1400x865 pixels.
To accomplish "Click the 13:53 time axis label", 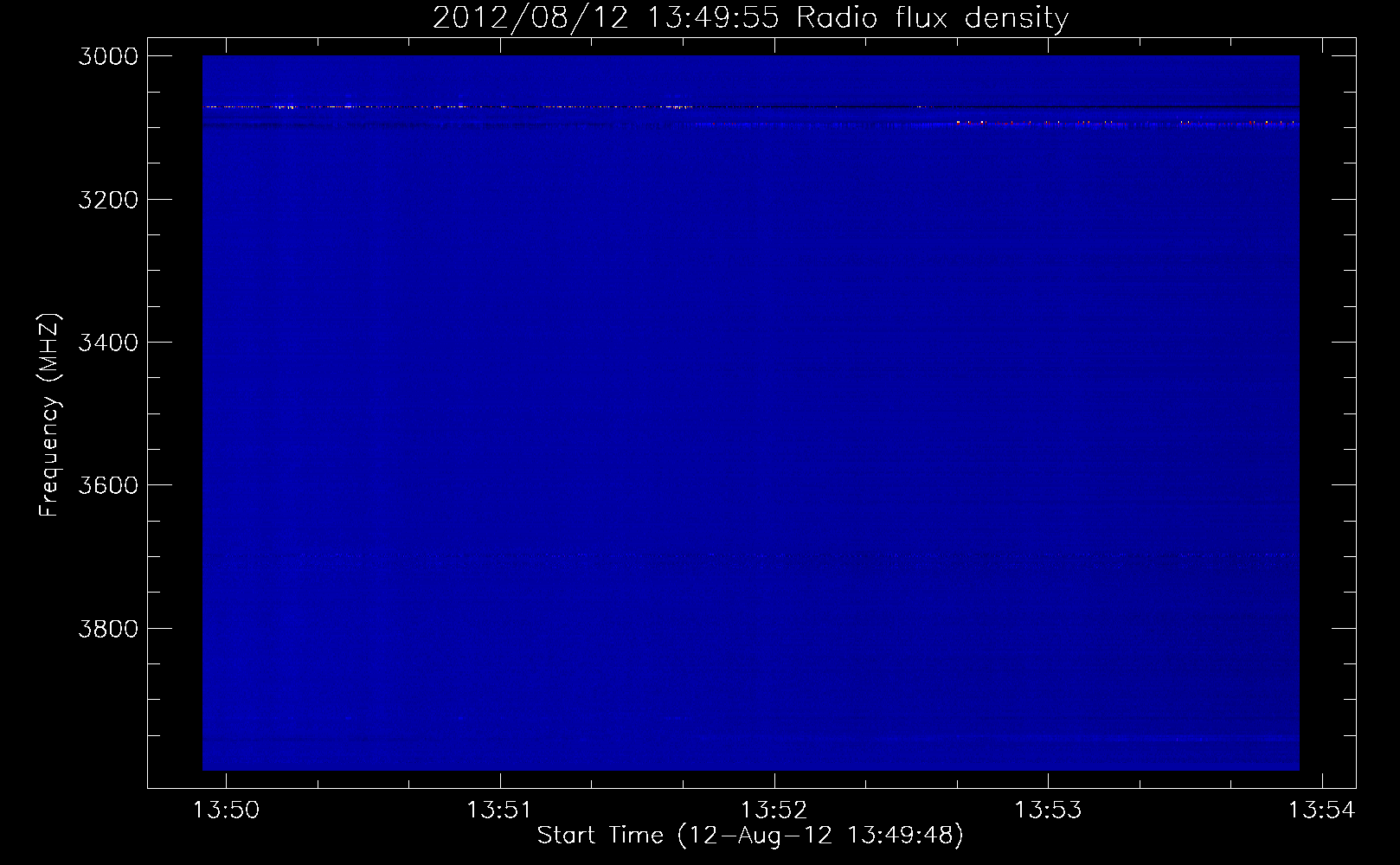I will pyautogui.click(x=1048, y=811).
